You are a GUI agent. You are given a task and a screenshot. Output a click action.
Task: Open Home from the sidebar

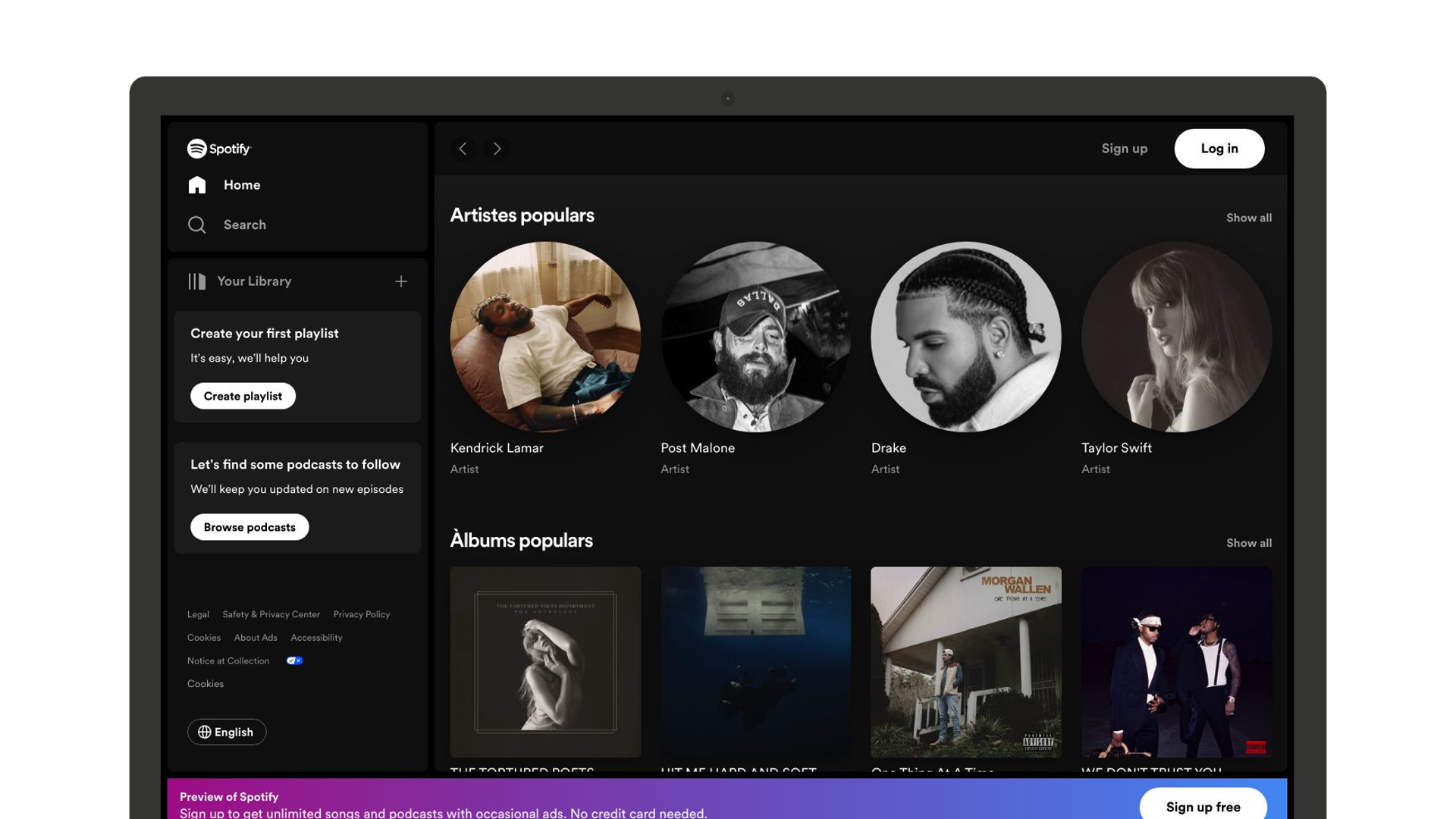point(224,185)
